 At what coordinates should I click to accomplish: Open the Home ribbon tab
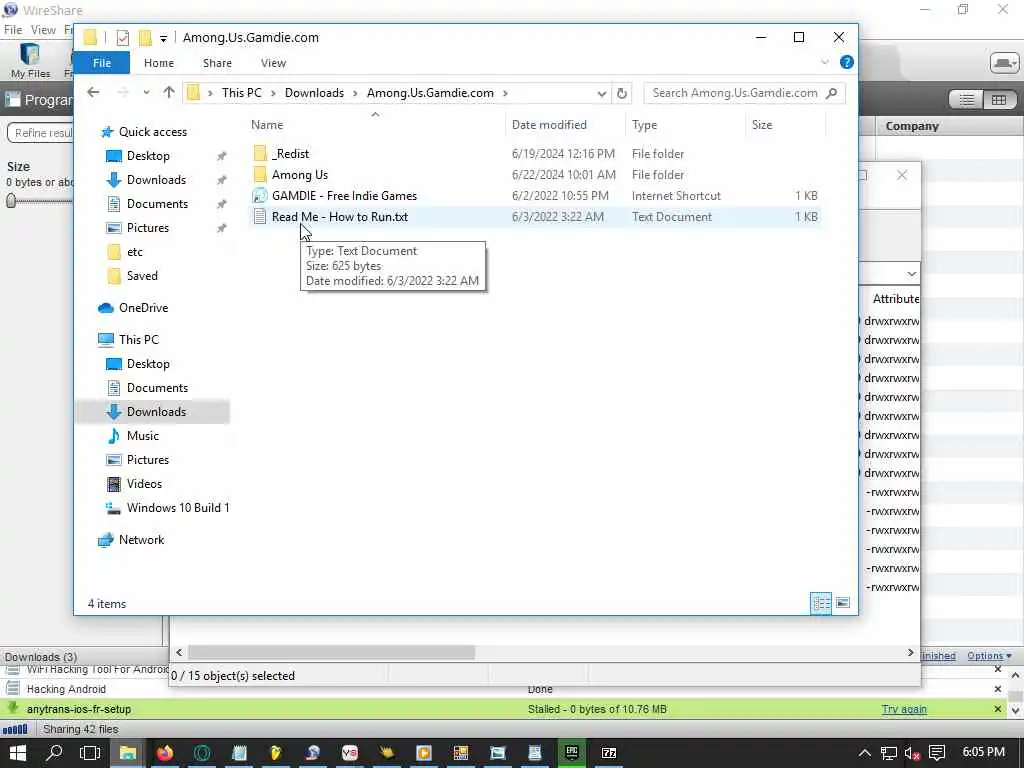pyautogui.click(x=159, y=63)
